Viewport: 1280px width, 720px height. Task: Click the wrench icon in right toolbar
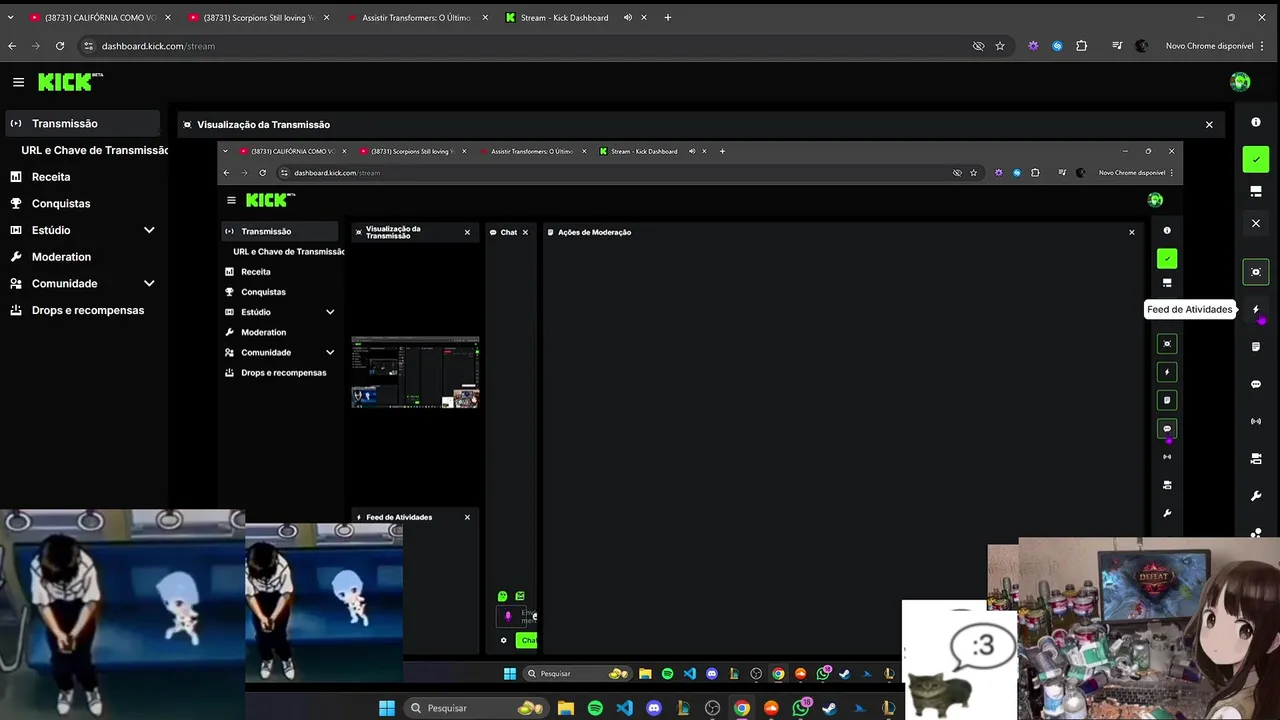tap(1256, 496)
